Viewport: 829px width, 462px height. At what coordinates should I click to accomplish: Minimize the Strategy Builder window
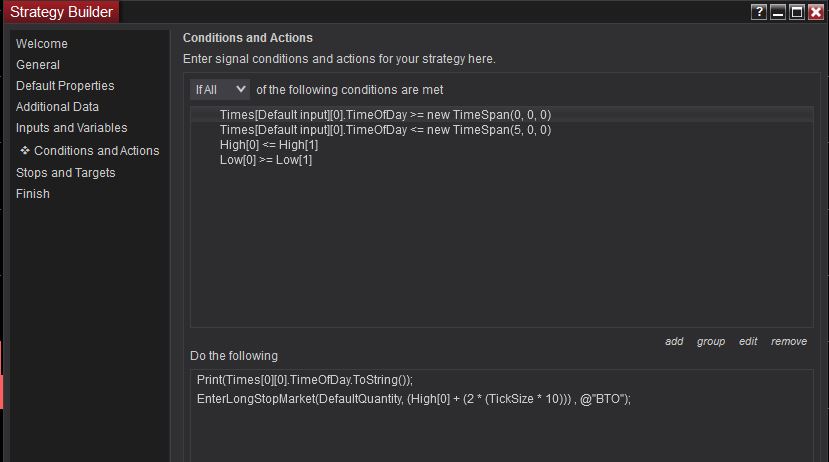tap(778, 12)
